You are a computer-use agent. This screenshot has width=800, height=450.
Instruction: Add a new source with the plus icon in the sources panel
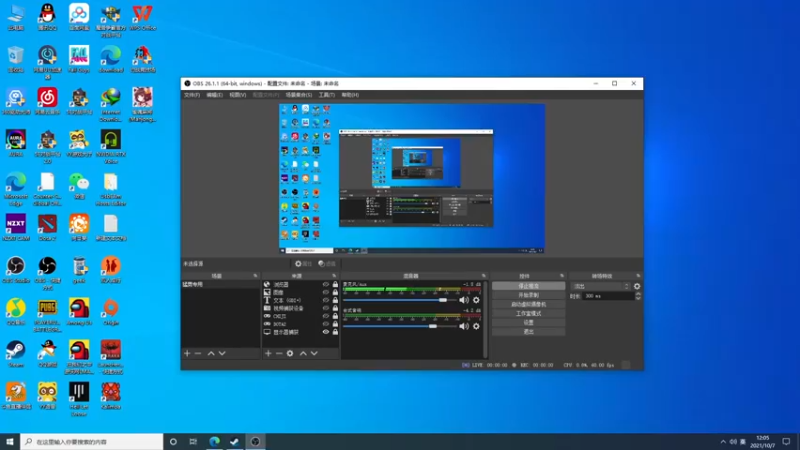(268, 353)
